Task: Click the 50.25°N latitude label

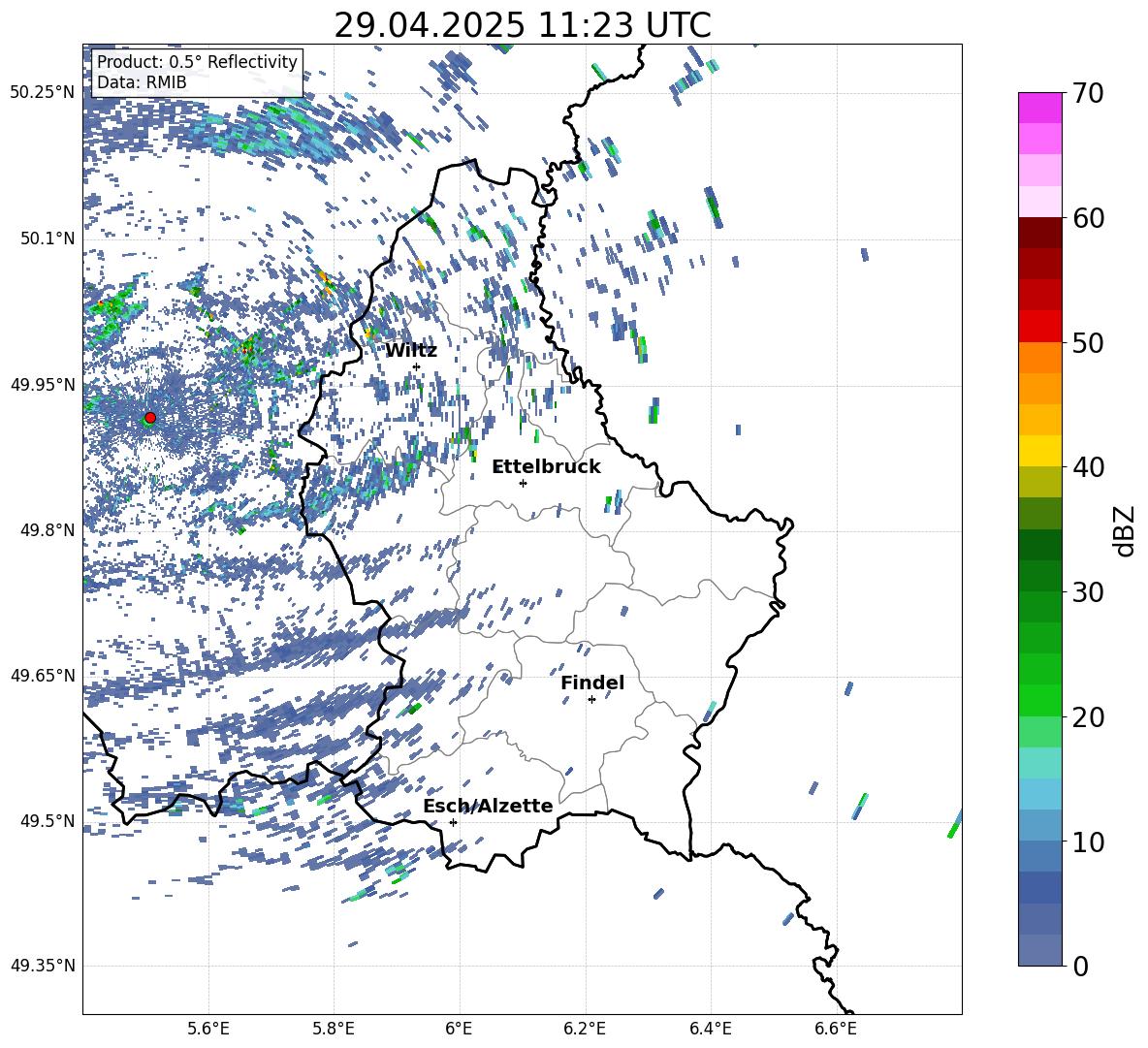Action: tap(43, 93)
